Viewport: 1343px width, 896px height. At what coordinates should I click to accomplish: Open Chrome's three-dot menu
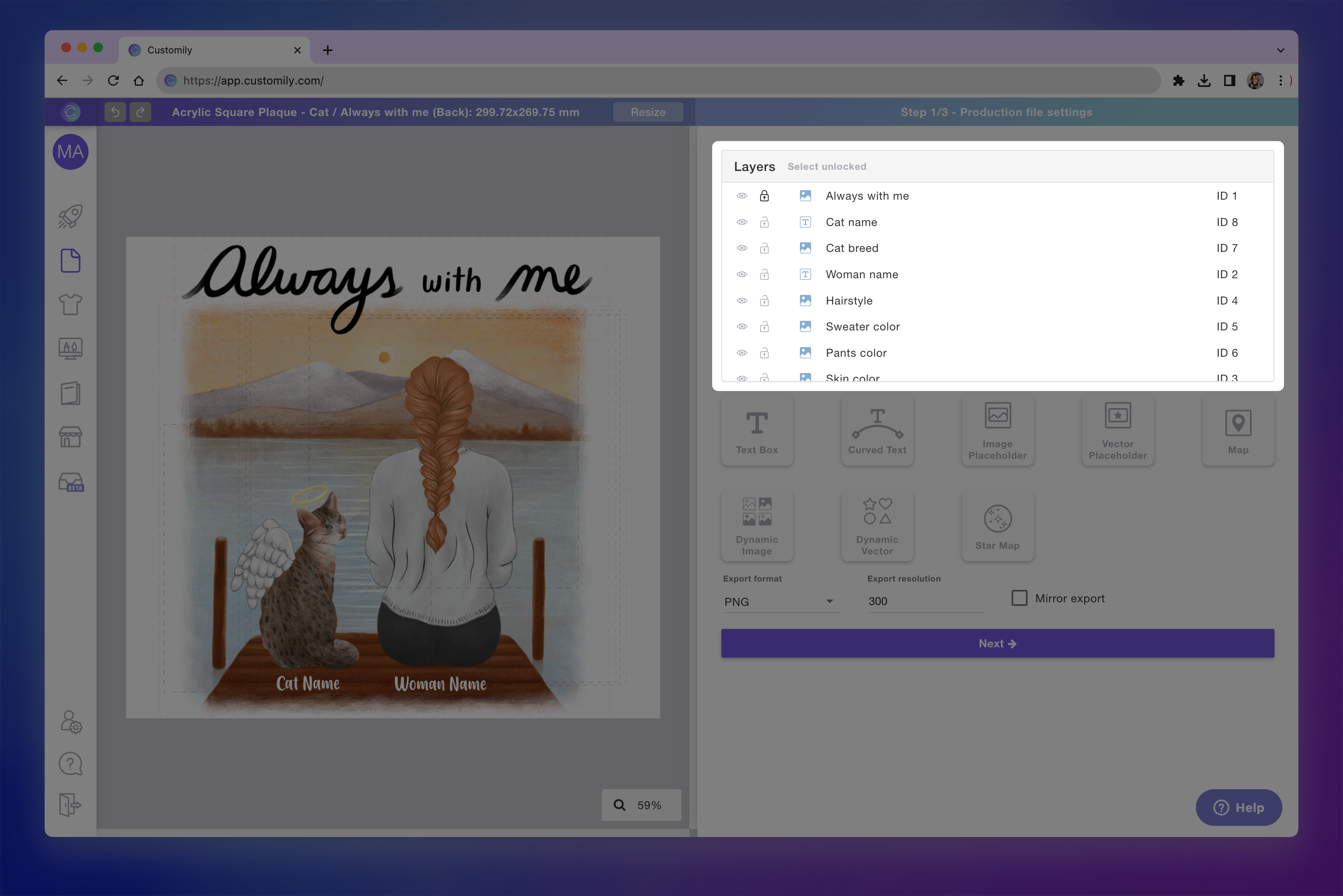point(1281,80)
